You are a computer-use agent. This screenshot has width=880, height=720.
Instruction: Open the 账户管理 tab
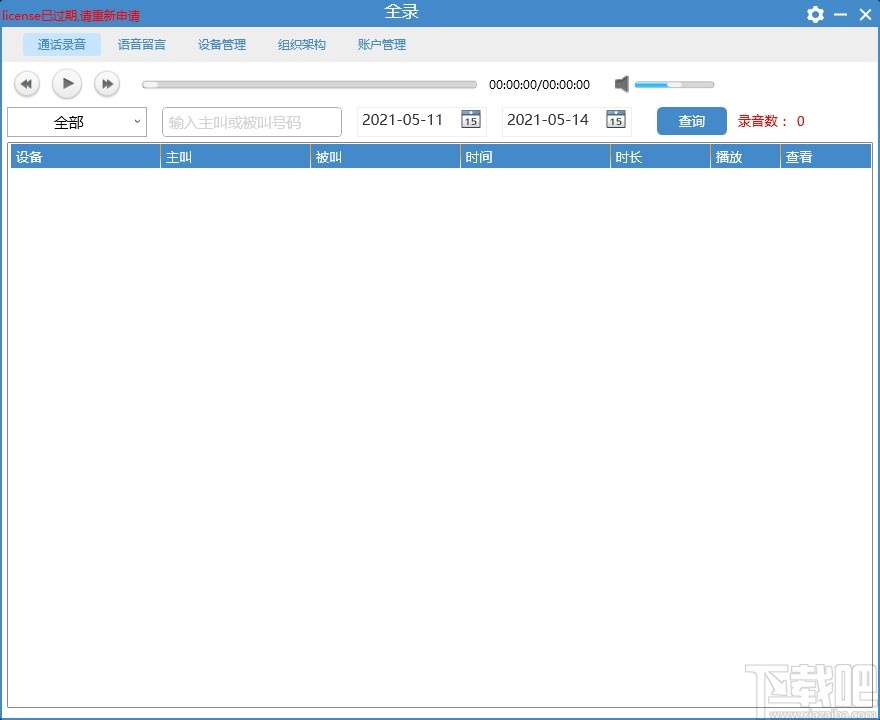(x=381, y=44)
